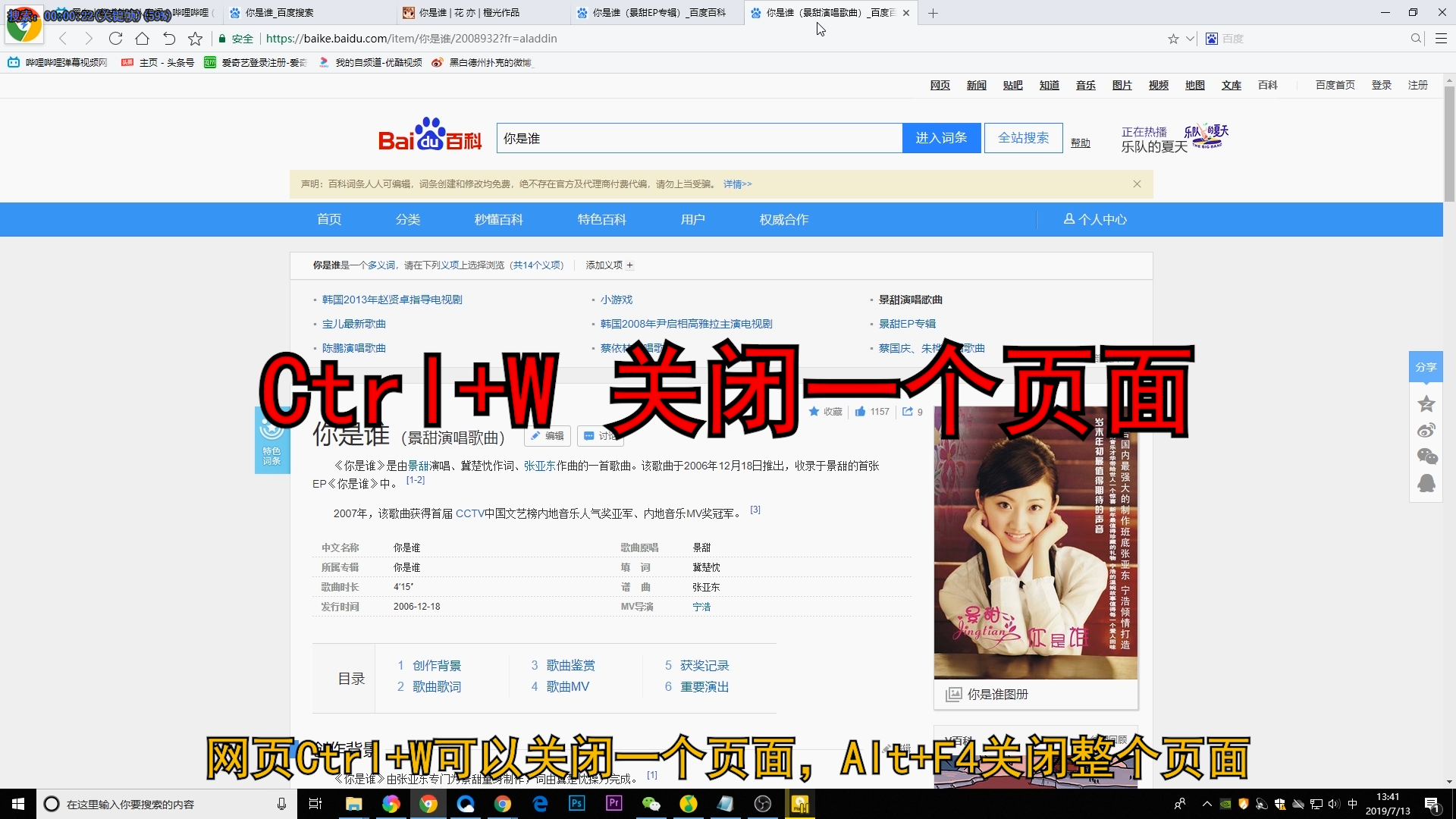Open the 主页 - 头条号 bookmark
The height and width of the screenshot is (819, 1456).
pos(158,62)
